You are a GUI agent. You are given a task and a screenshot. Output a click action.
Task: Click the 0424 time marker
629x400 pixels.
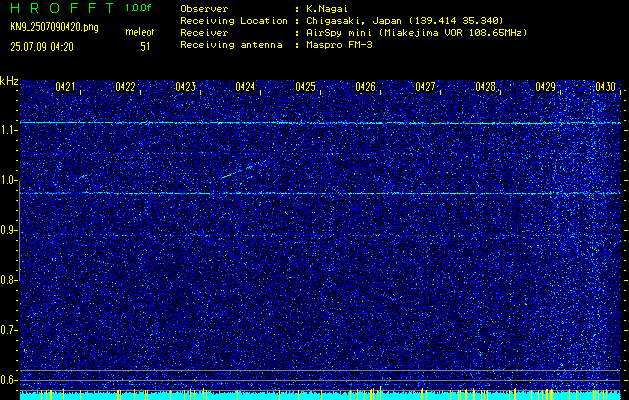click(246, 86)
